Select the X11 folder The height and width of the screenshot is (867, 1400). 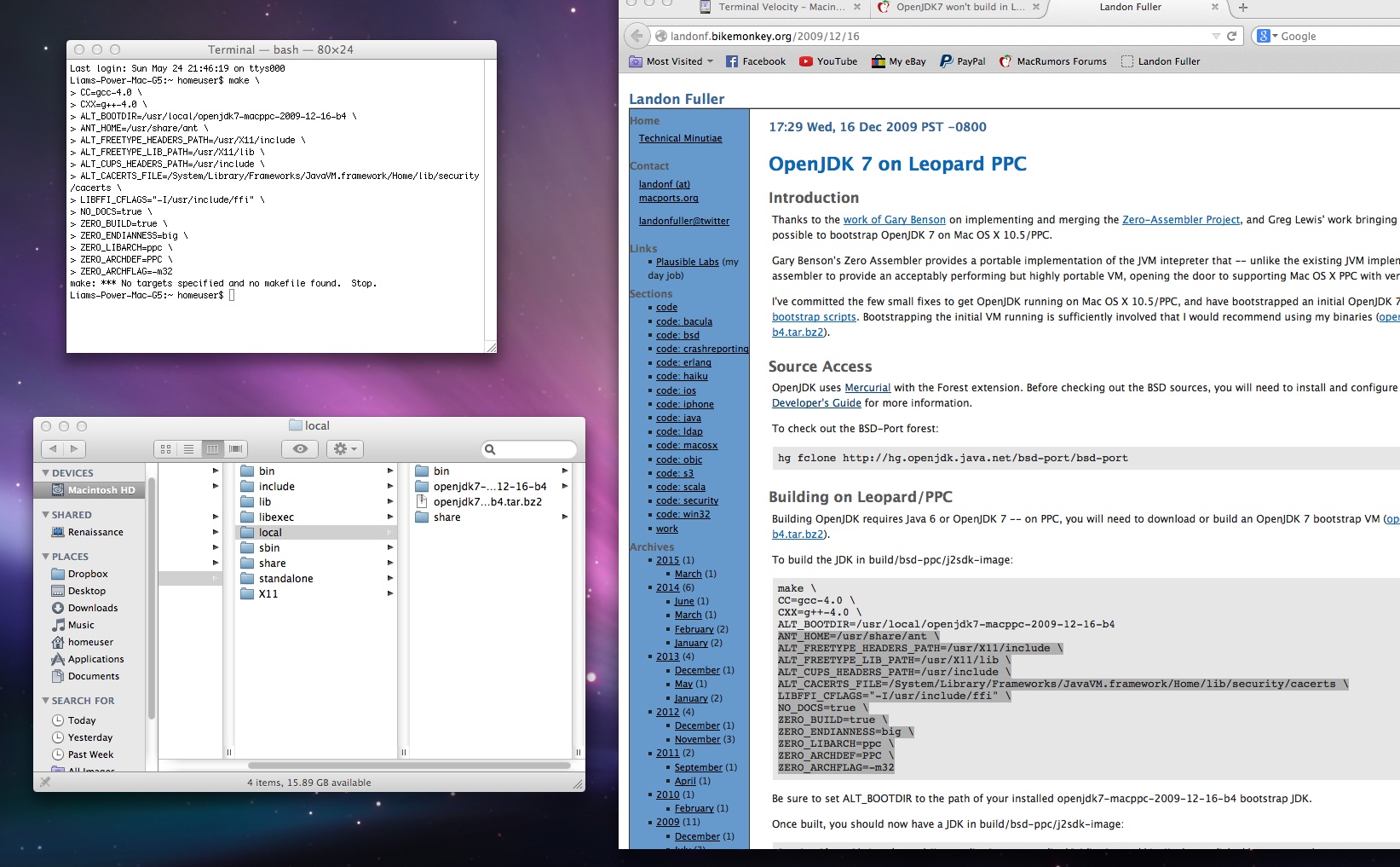[x=316, y=594]
